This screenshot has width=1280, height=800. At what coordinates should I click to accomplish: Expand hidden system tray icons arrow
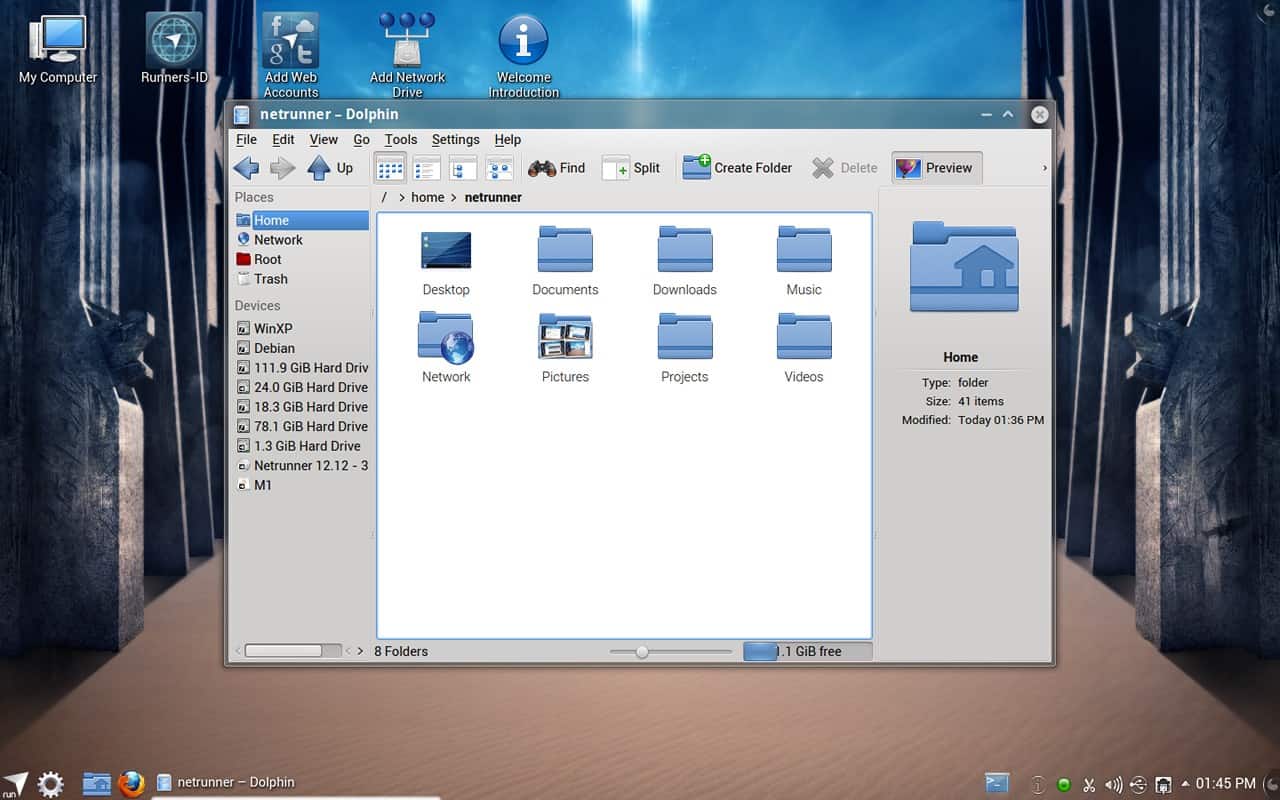point(1186,783)
